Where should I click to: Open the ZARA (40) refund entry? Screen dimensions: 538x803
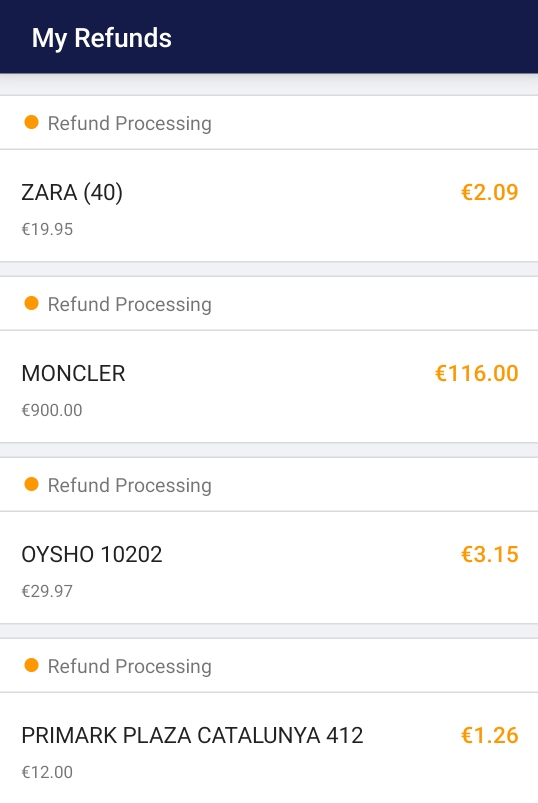(269, 206)
